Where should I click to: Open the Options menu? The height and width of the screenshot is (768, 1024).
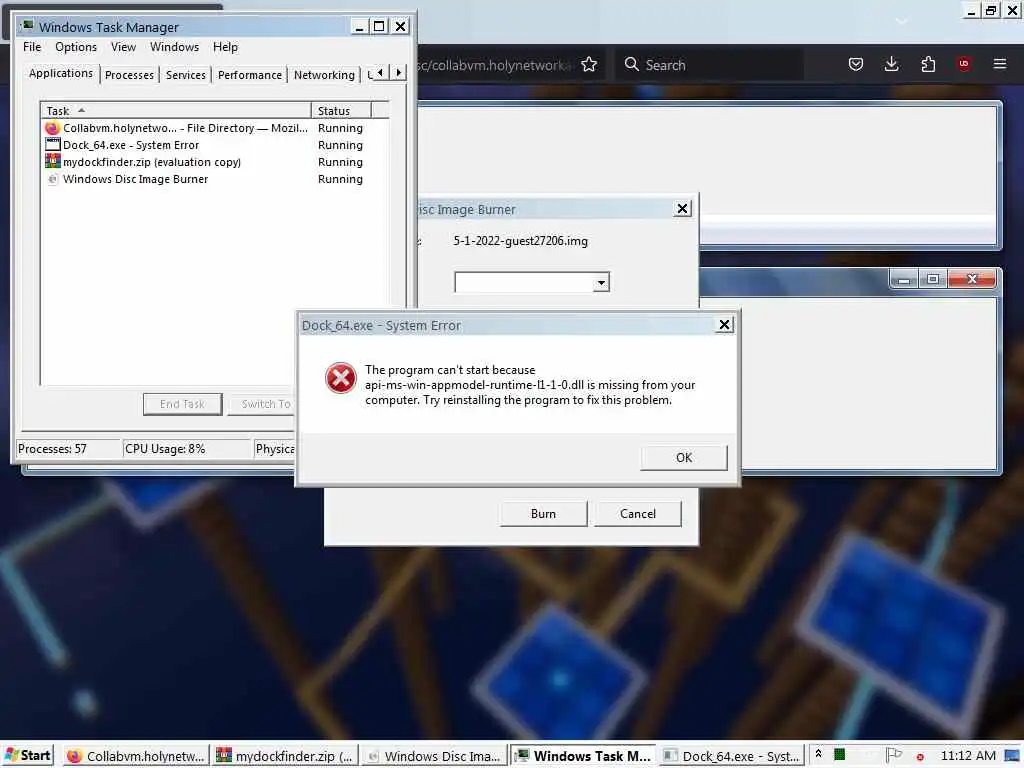pos(76,47)
